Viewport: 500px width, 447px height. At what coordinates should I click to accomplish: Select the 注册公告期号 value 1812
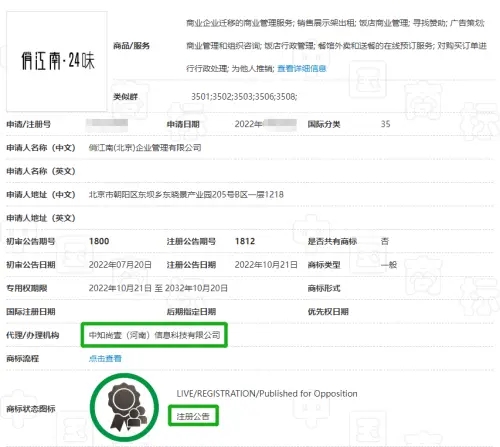pos(245,241)
